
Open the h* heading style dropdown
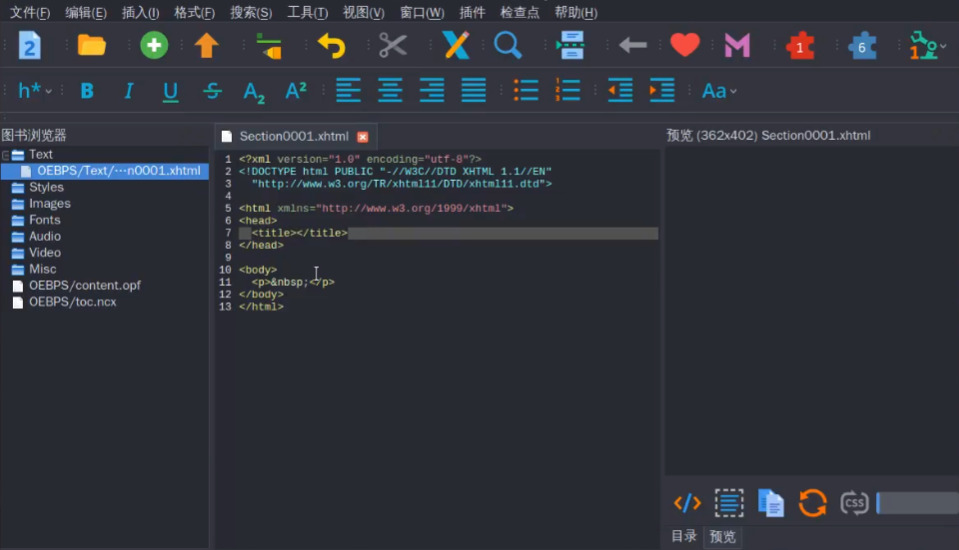34,91
